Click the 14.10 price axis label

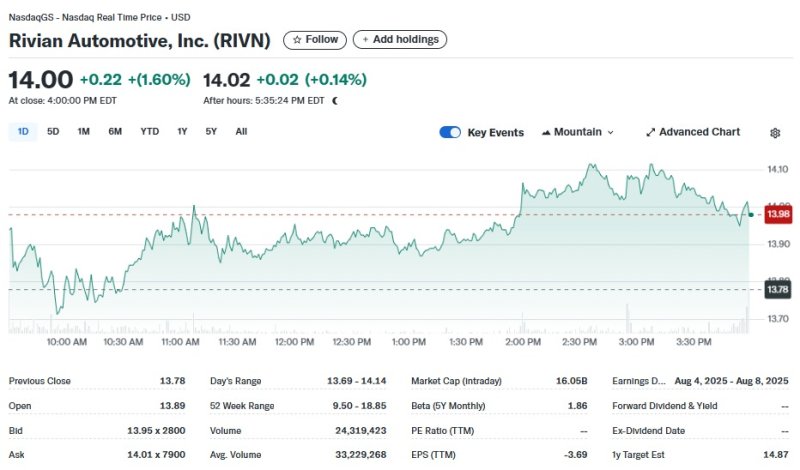coord(778,169)
